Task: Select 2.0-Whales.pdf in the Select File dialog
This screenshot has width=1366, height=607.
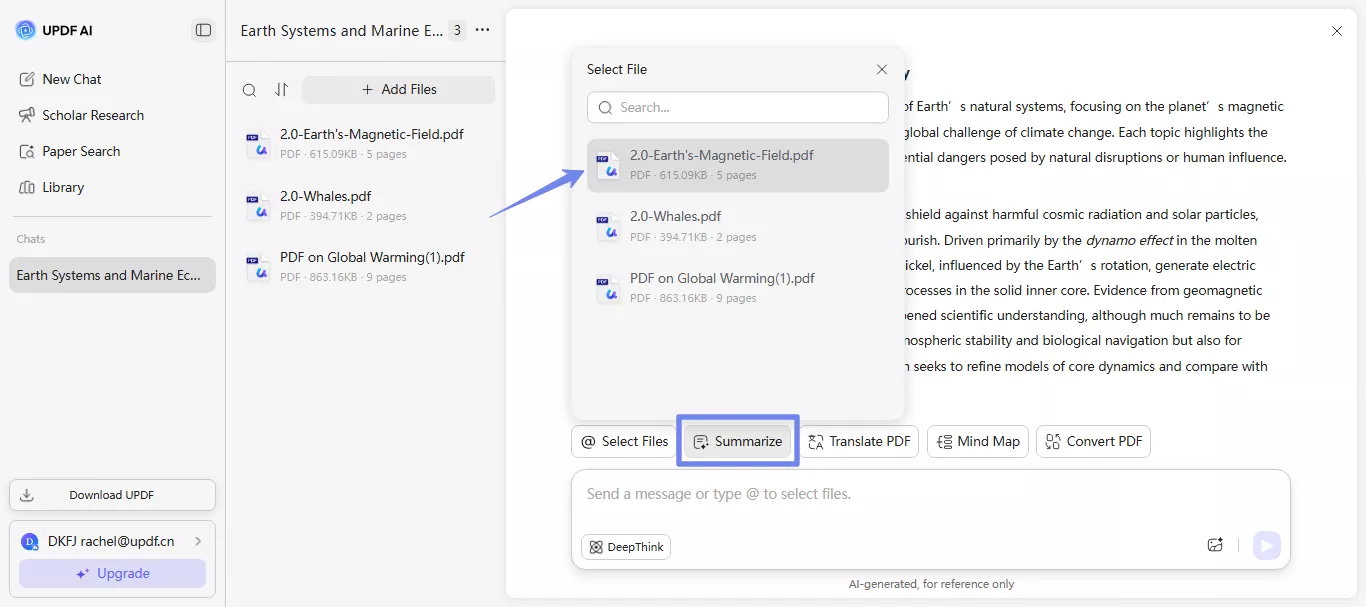Action: click(737, 225)
